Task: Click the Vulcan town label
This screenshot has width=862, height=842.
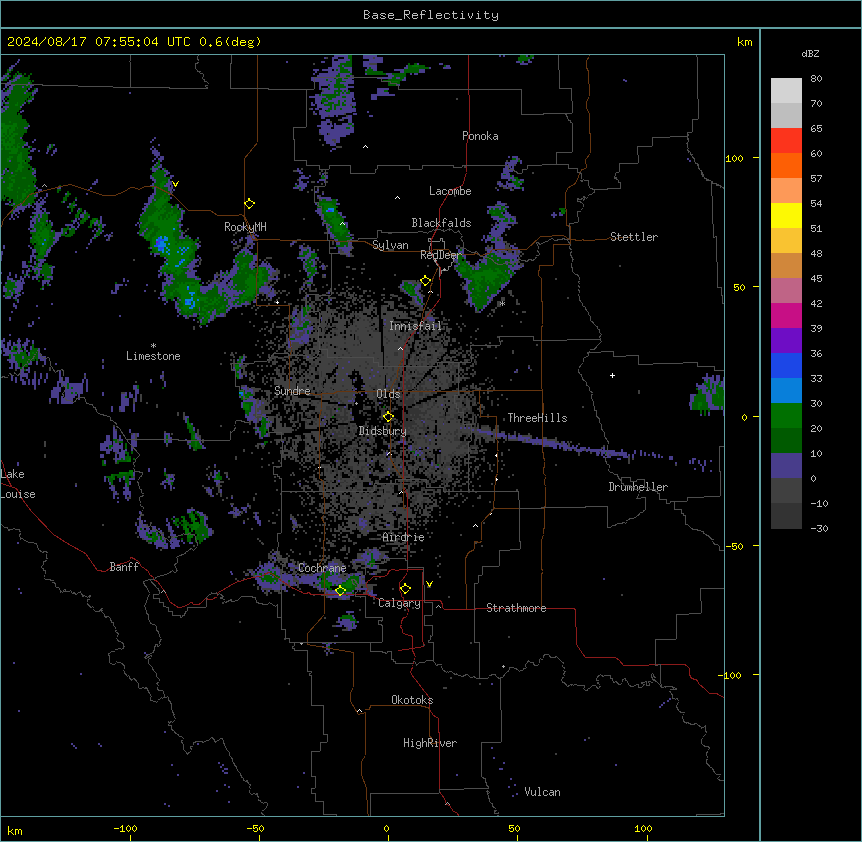Action: 543,792
